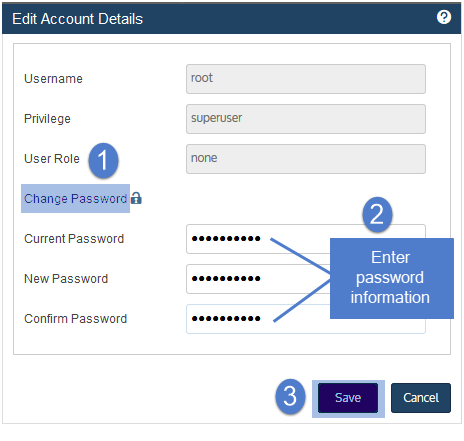Cancel editing account details
The image size is (464, 441).
point(421,398)
